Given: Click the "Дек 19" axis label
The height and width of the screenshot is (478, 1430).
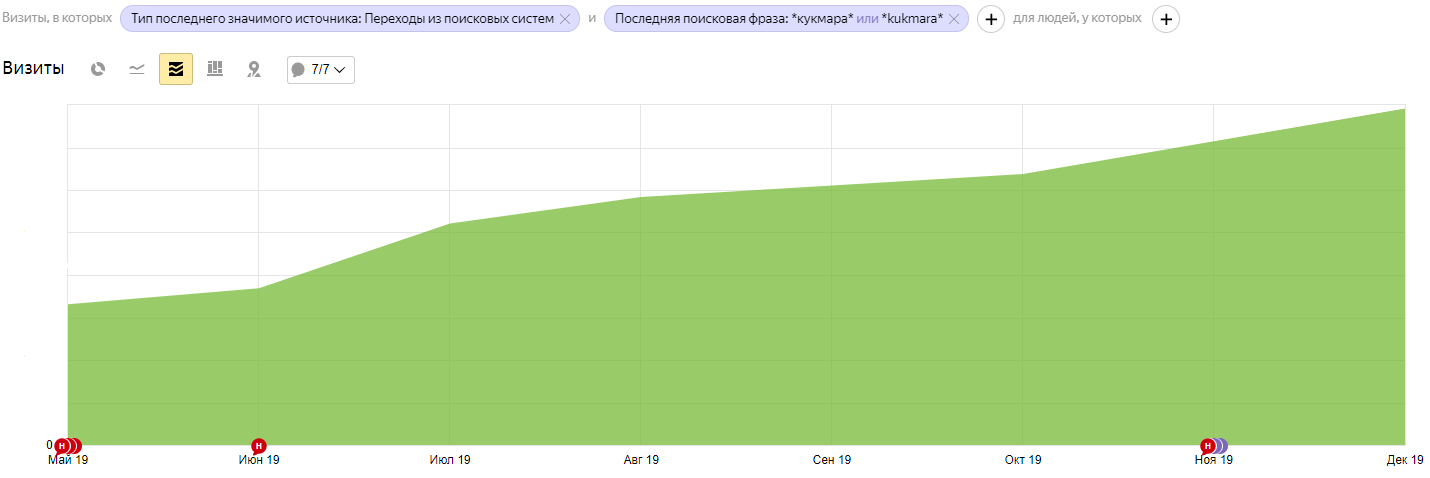Looking at the screenshot, I should pos(1405,460).
